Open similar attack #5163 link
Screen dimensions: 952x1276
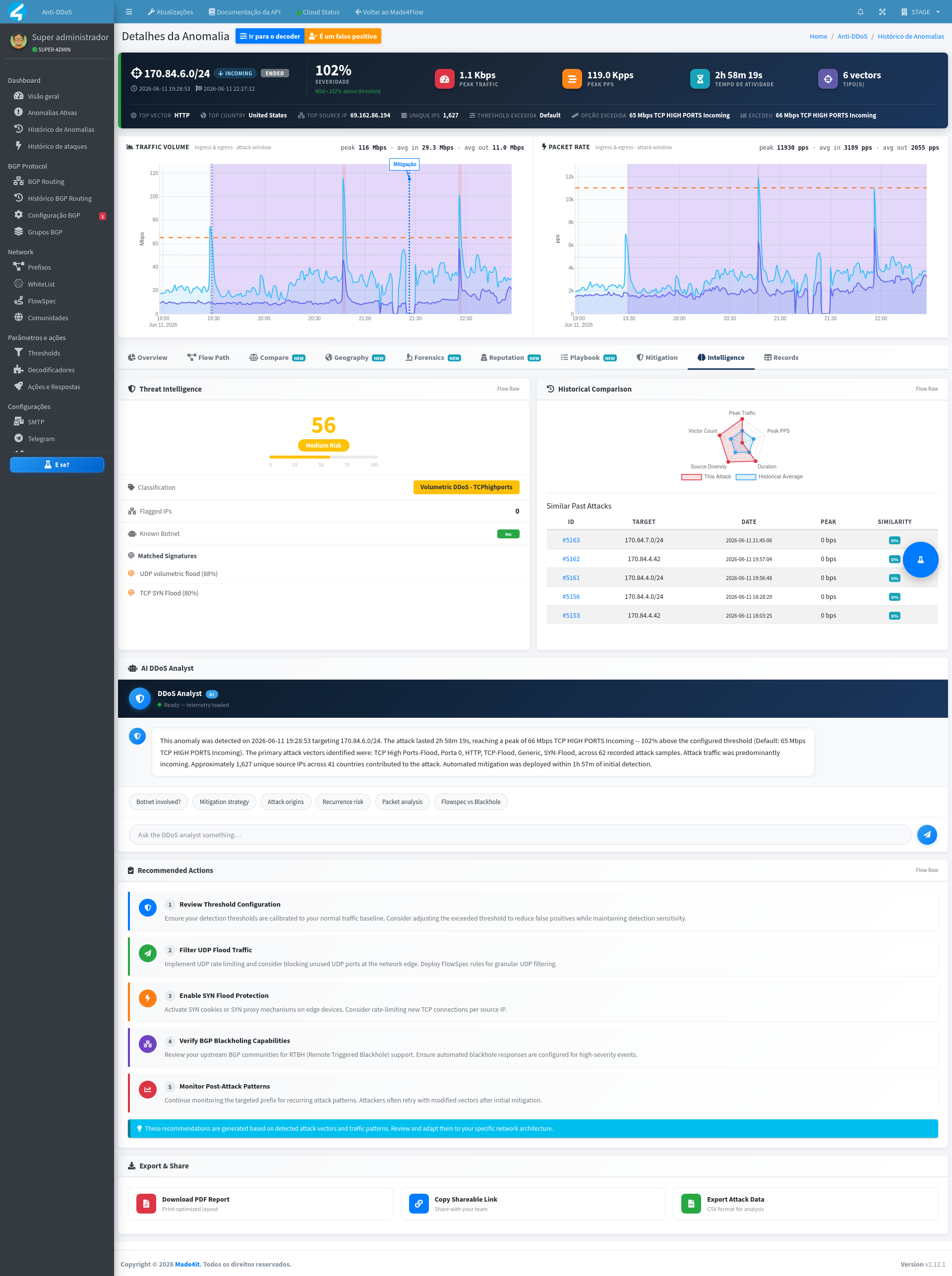571,540
